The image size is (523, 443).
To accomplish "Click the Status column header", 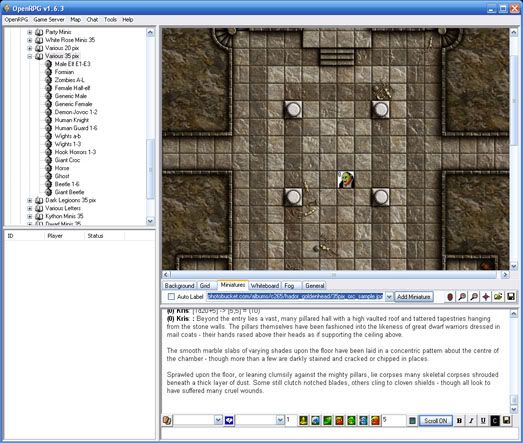I will pyautogui.click(x=104, y=236).
